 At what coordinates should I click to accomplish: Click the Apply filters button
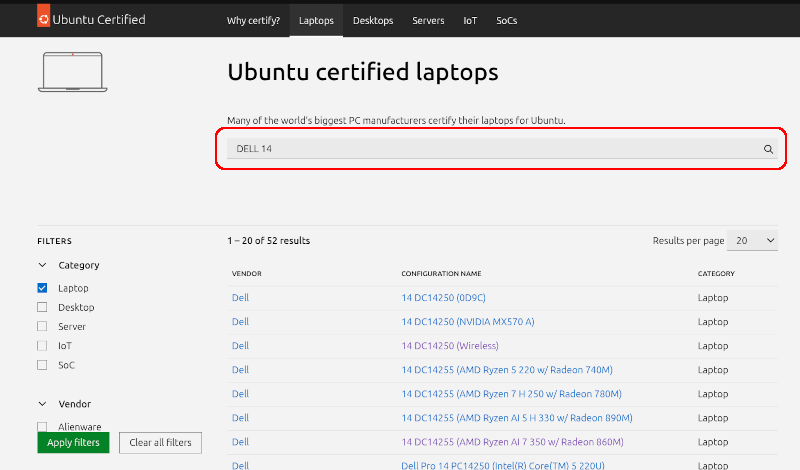pos(73,442)
